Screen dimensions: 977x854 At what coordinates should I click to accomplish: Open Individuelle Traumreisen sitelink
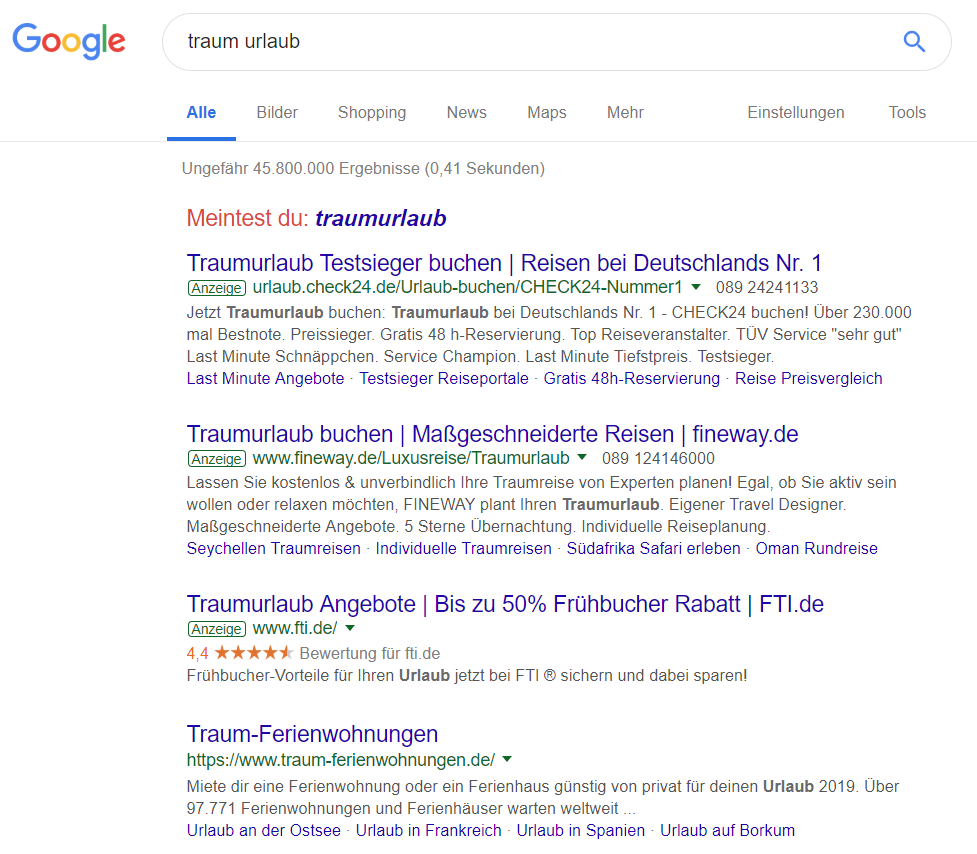point(464,549)
